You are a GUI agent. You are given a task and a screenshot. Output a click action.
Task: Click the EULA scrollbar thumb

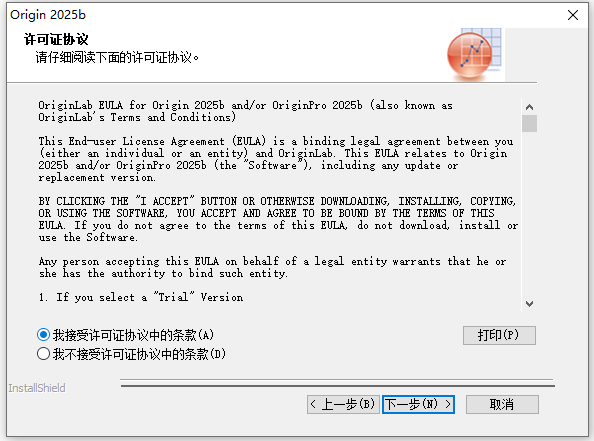click(530, 124)
